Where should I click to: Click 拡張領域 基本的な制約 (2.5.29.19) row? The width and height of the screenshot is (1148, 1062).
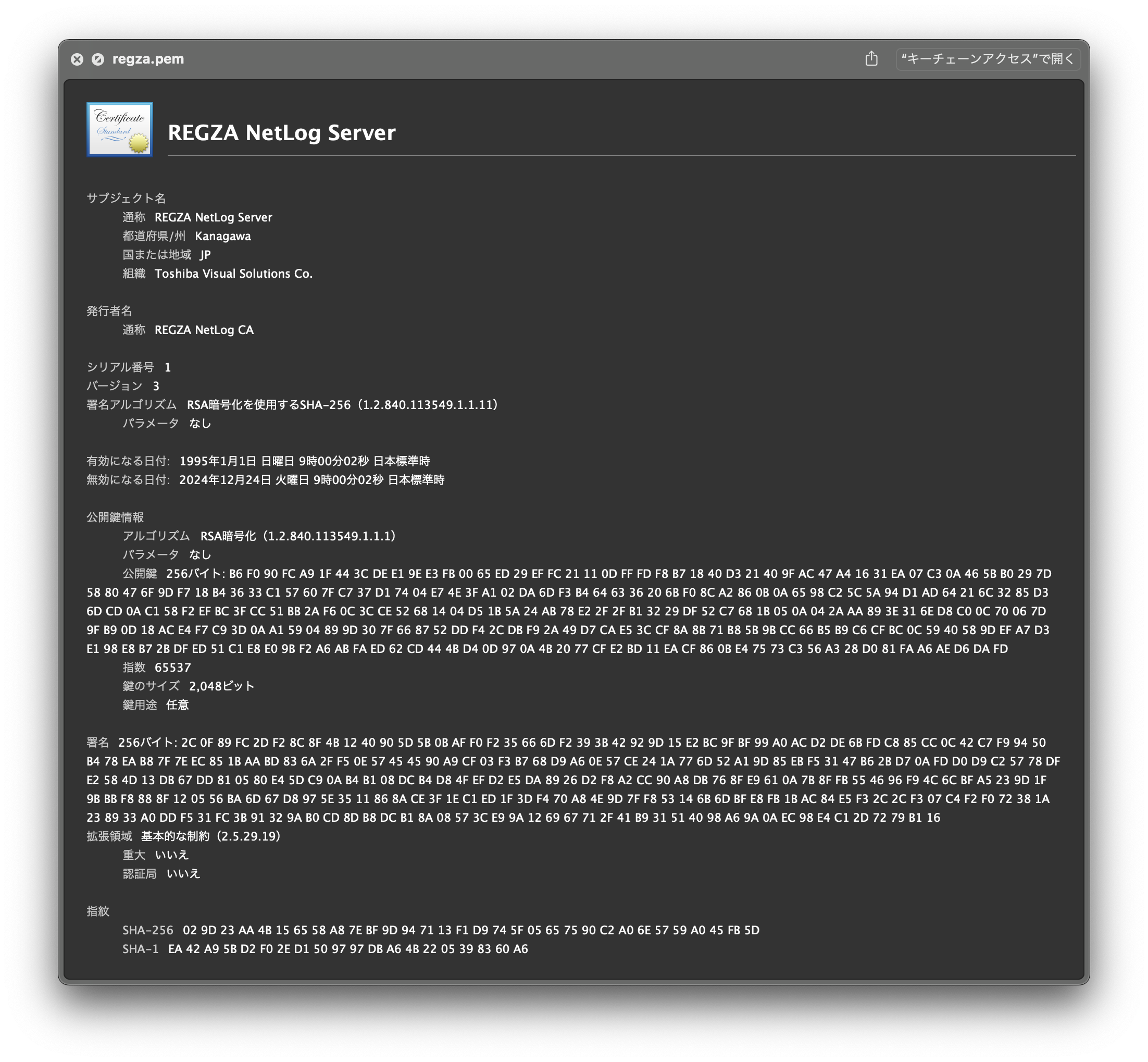pos(184,836)
